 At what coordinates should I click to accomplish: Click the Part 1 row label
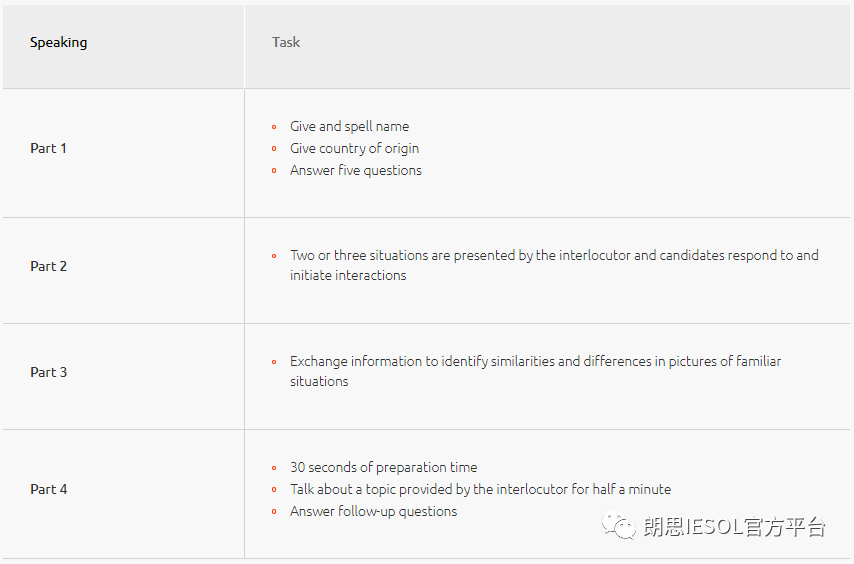click(48, 148)
